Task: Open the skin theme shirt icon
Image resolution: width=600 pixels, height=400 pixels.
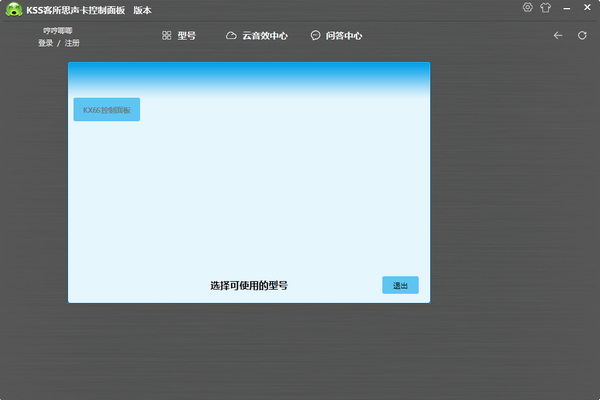Action: (x=545, y=8)
